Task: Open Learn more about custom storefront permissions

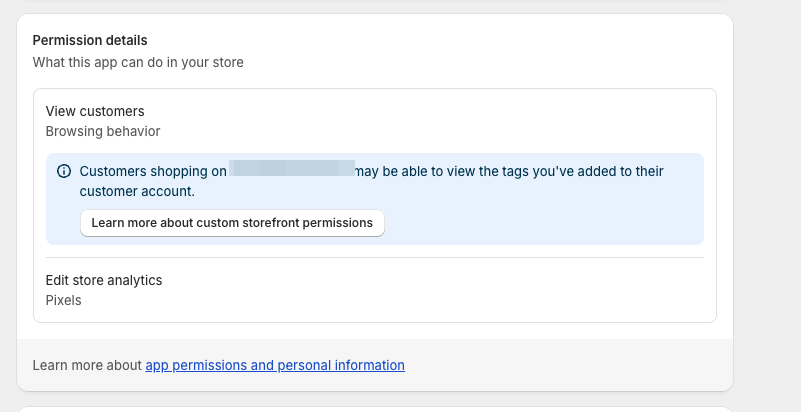Action: 232,223
